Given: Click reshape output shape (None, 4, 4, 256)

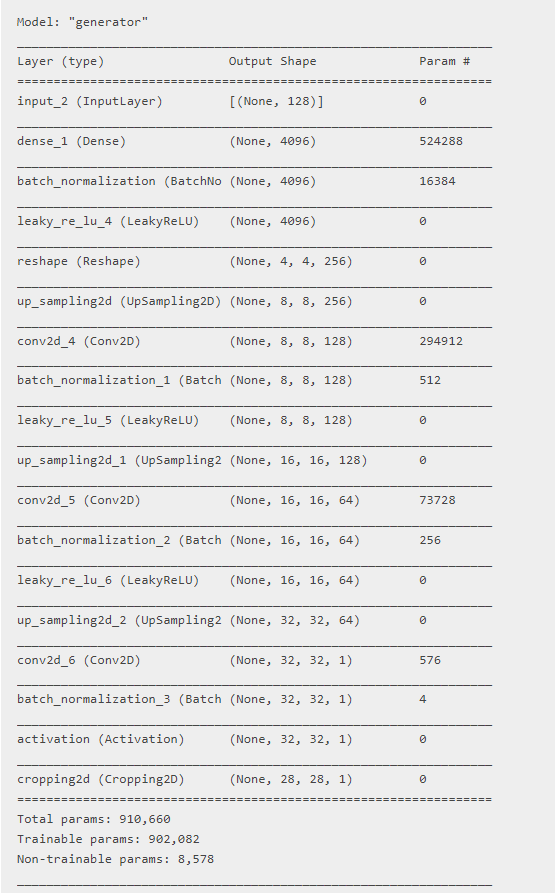Looking at the screenshot, I should (x=291, y=261).
